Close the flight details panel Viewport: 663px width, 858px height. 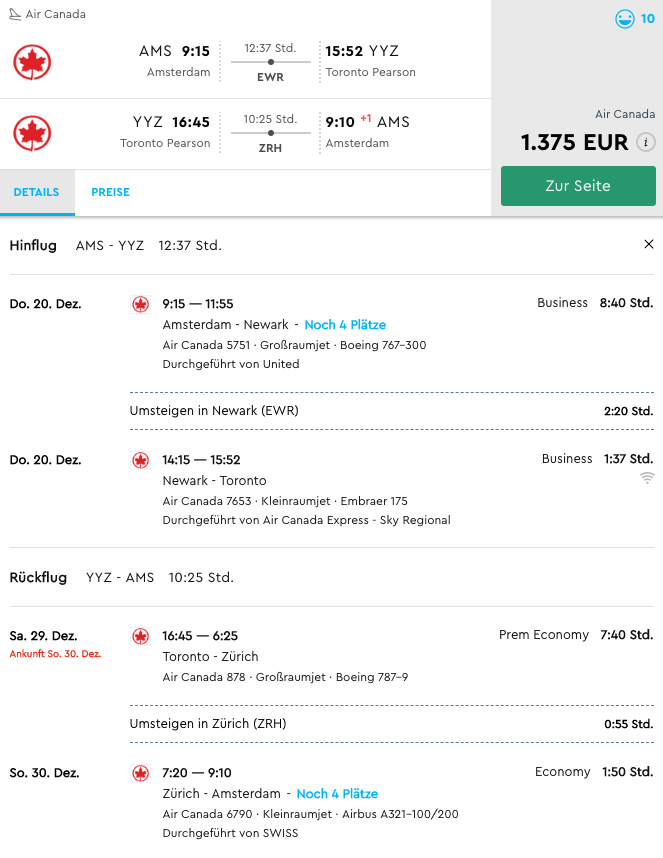(648, 244)
